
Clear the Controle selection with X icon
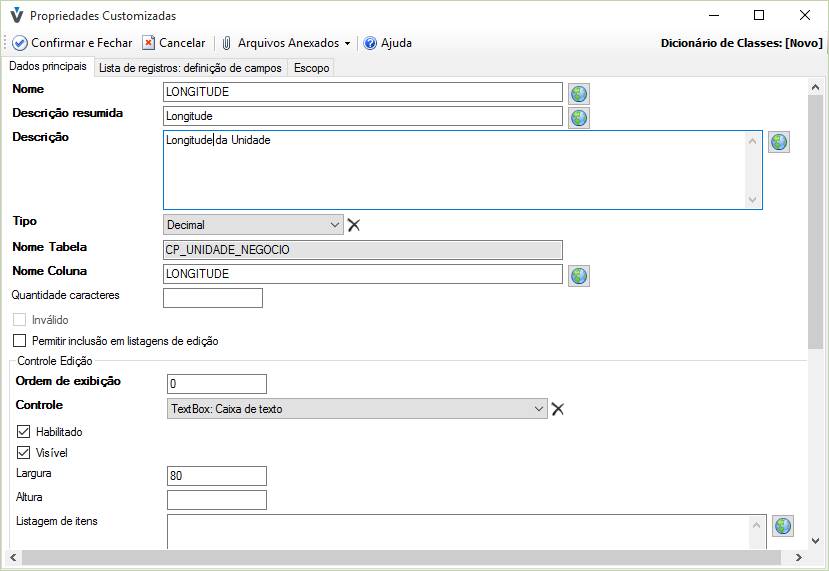[558, 408]
